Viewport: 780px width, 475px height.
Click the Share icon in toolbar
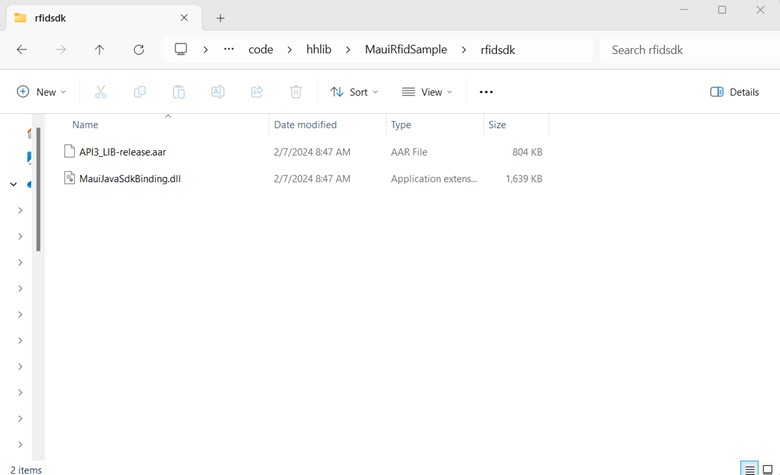[x=256, y=92]
